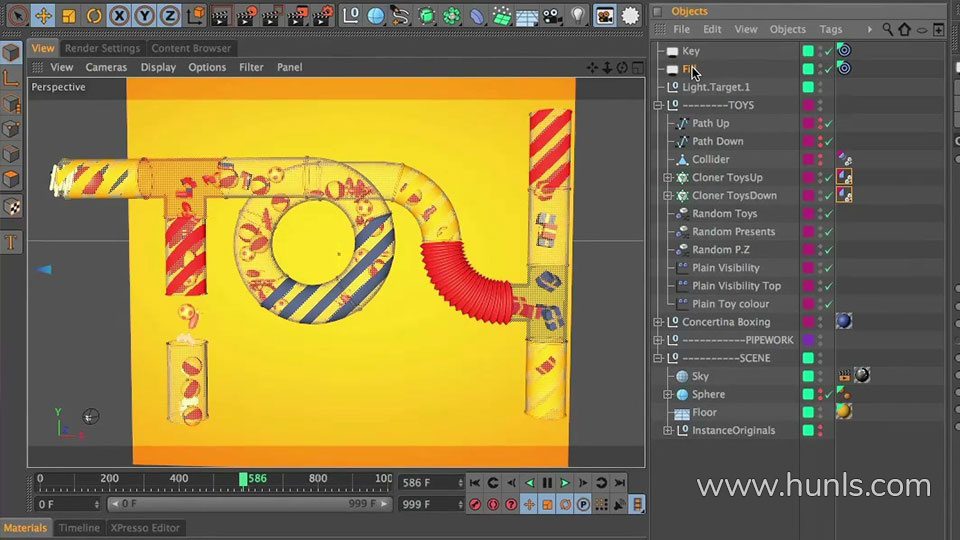This screenshot has height=540, width=960.
Task: Toggle enable checkmark for Key light
Action: coord(828,51)
